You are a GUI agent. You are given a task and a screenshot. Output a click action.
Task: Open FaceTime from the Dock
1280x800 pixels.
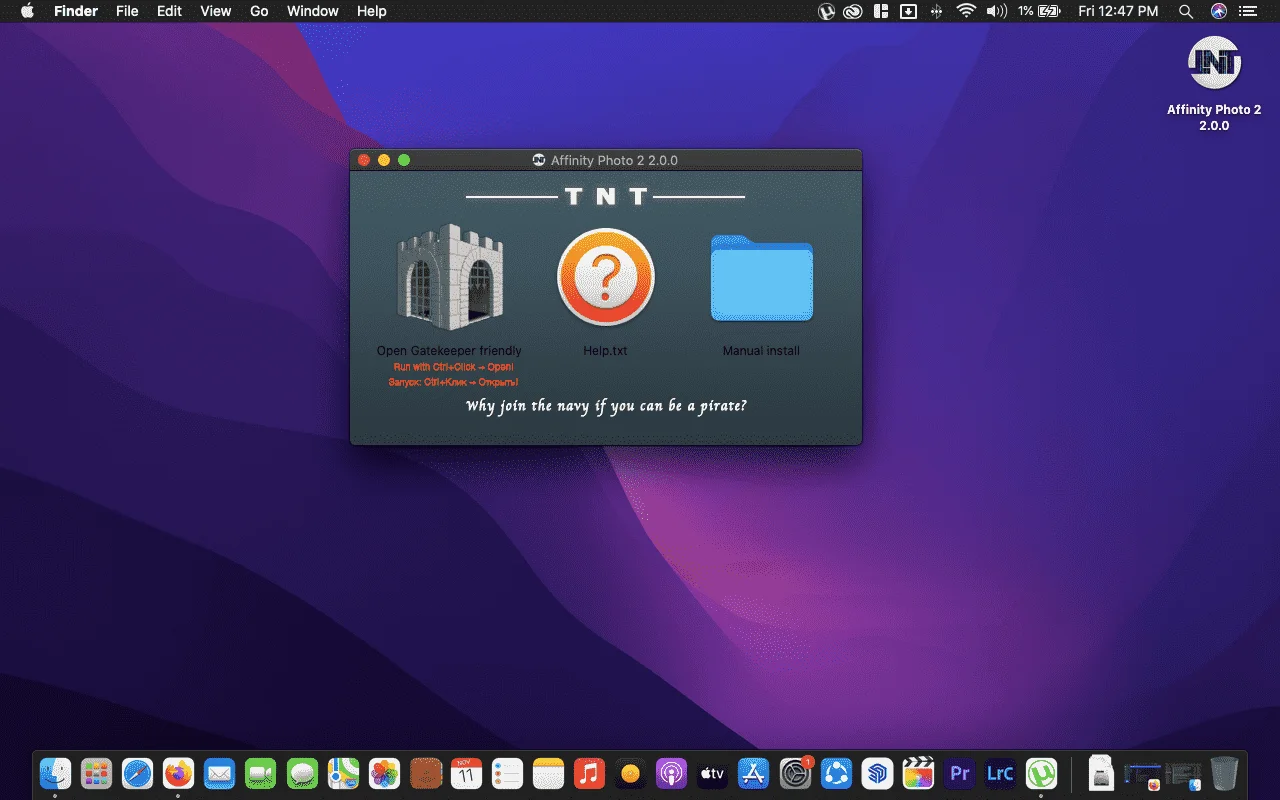point(260,773)
